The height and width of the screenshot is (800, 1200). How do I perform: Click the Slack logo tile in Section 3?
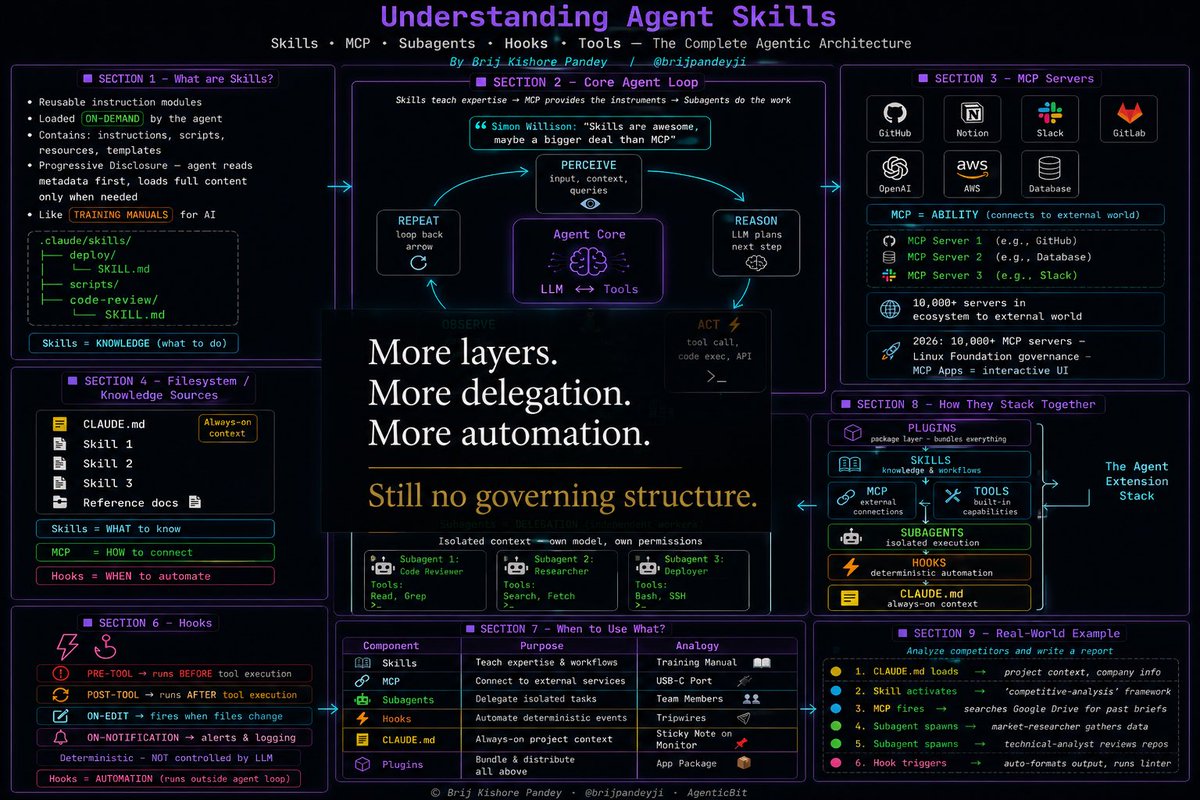[x=1049, y=119]
